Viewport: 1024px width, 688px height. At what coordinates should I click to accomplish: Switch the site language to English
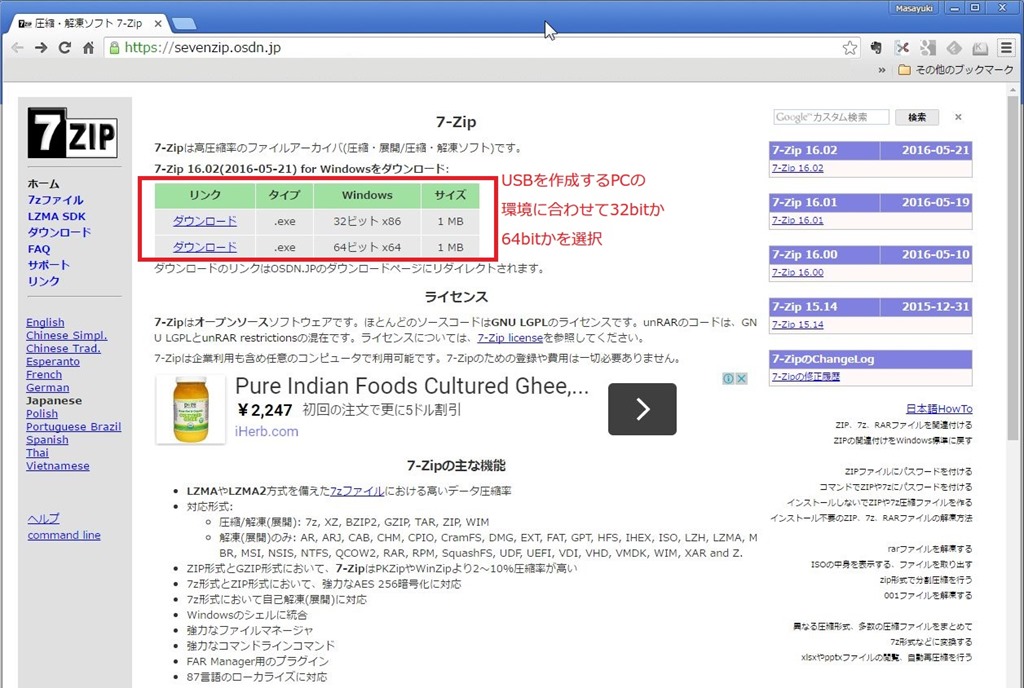(x=45, y=322)
